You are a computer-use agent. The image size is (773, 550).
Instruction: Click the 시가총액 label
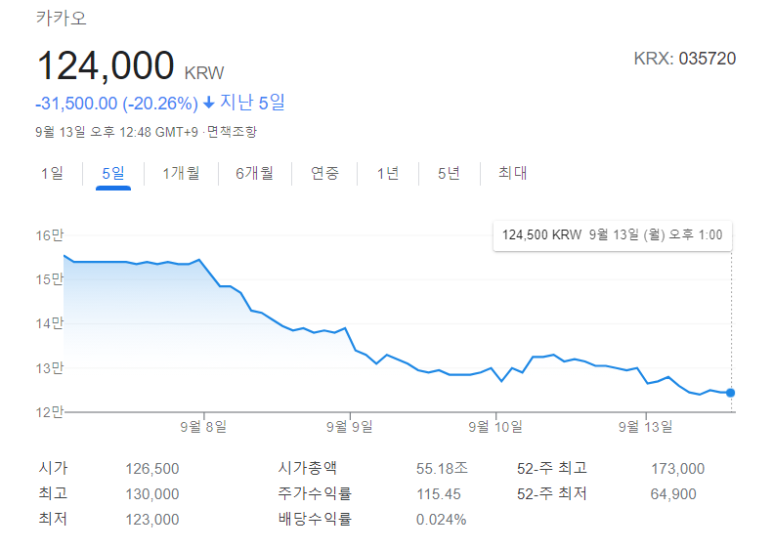tap(308, 468)
